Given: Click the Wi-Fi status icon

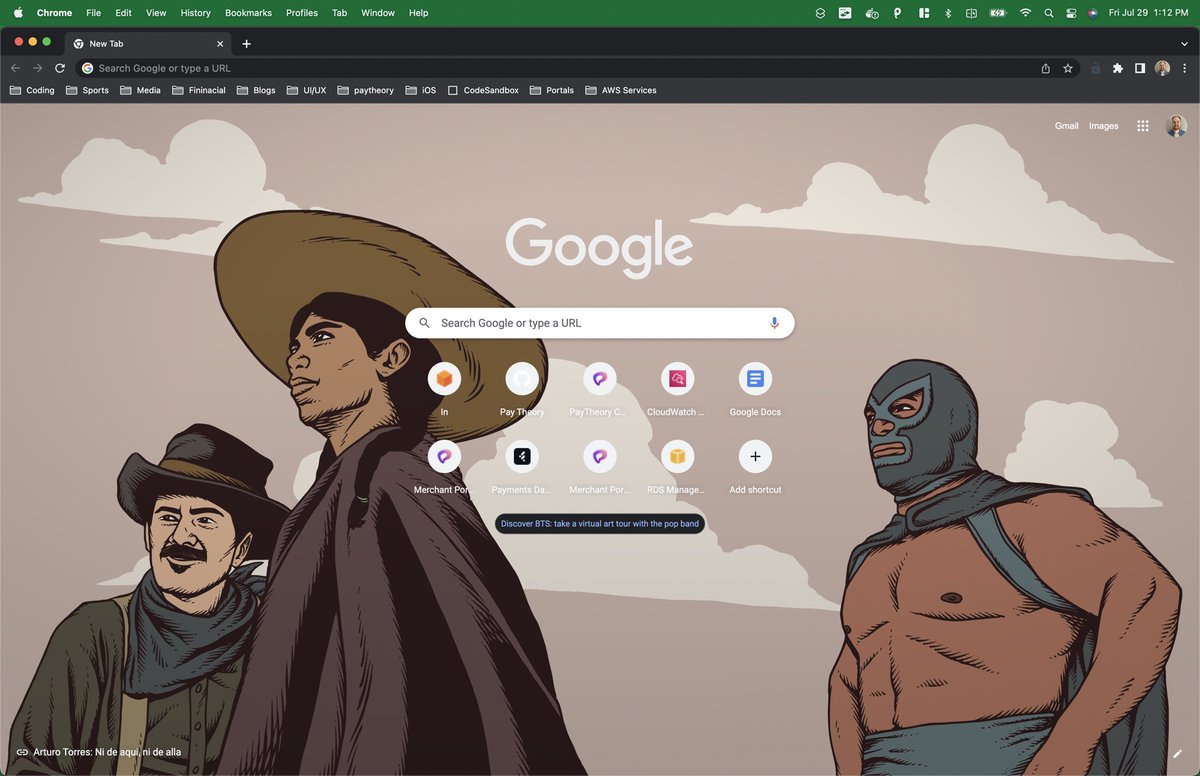Looking at the screenshot, I should (x=1024, y=13).
